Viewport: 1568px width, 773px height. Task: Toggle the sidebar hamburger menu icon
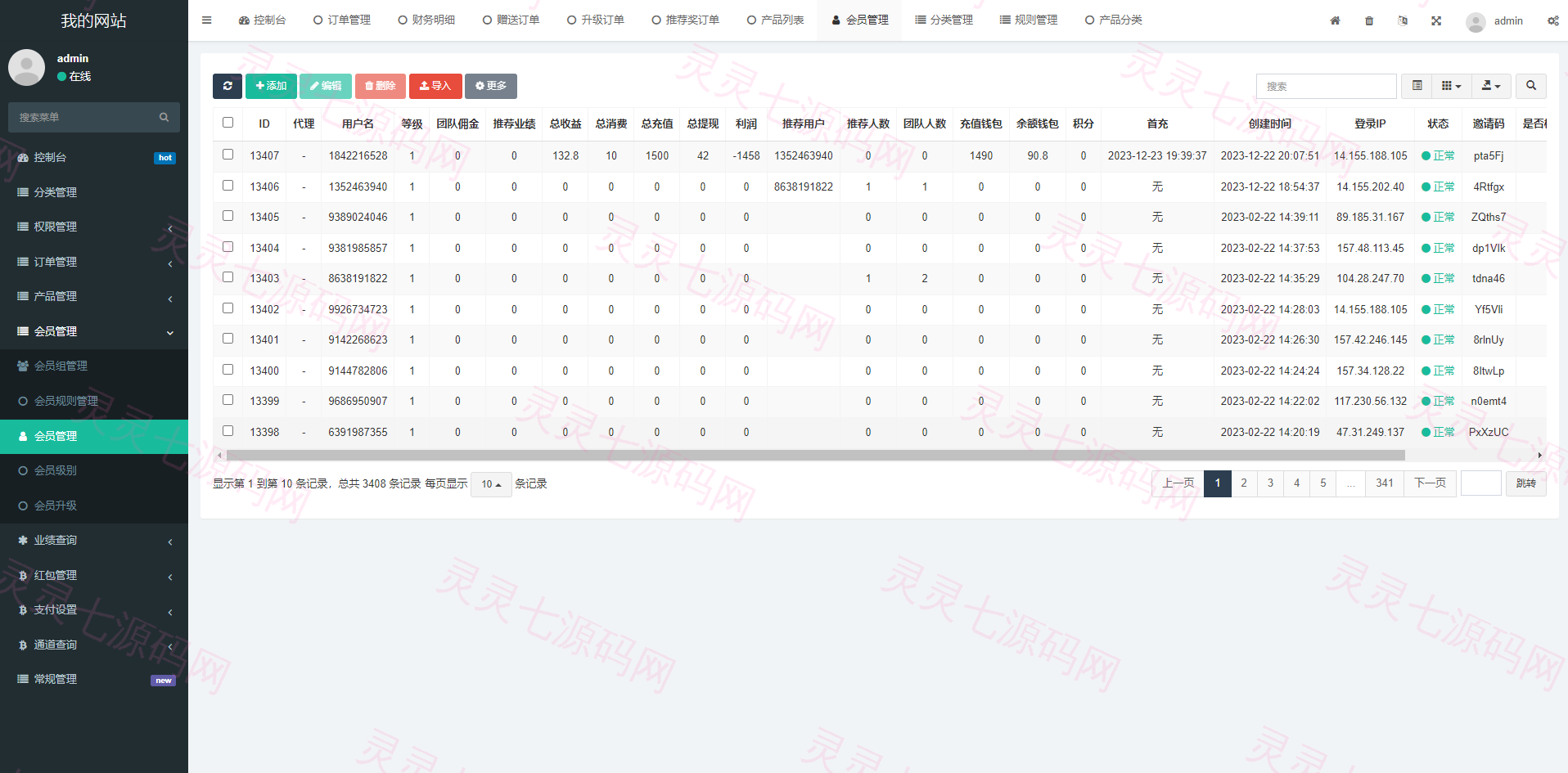pos(206,20)
